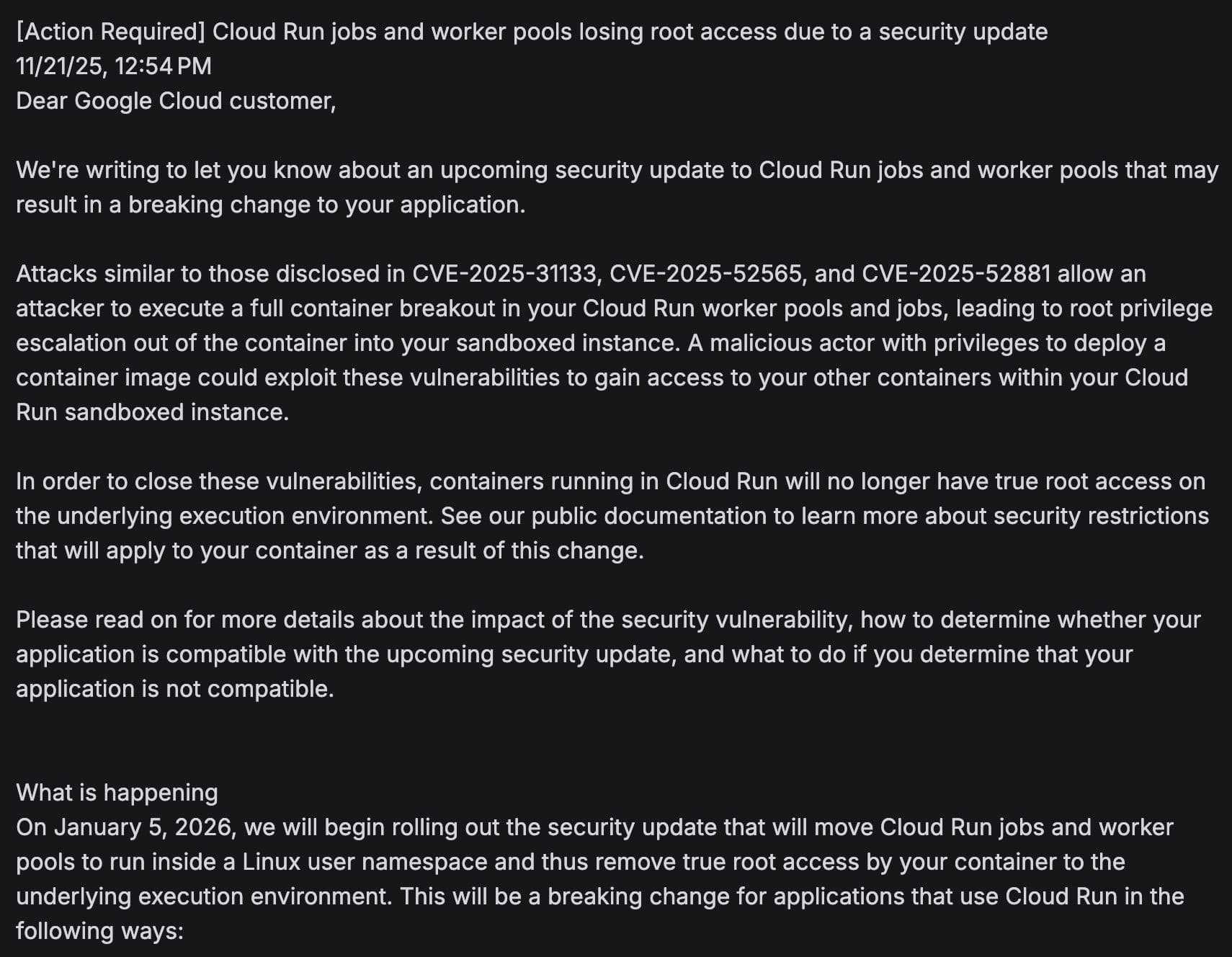Click the phrase "In order to close these vulnerabilities"
The height and width of the screenshot is (957, 1232).
218,481
